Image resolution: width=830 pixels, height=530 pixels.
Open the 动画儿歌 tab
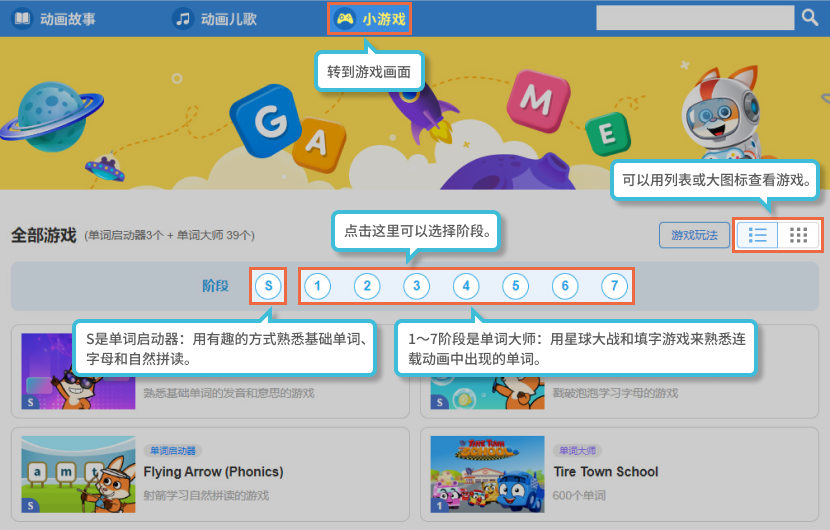pos(218,18)
